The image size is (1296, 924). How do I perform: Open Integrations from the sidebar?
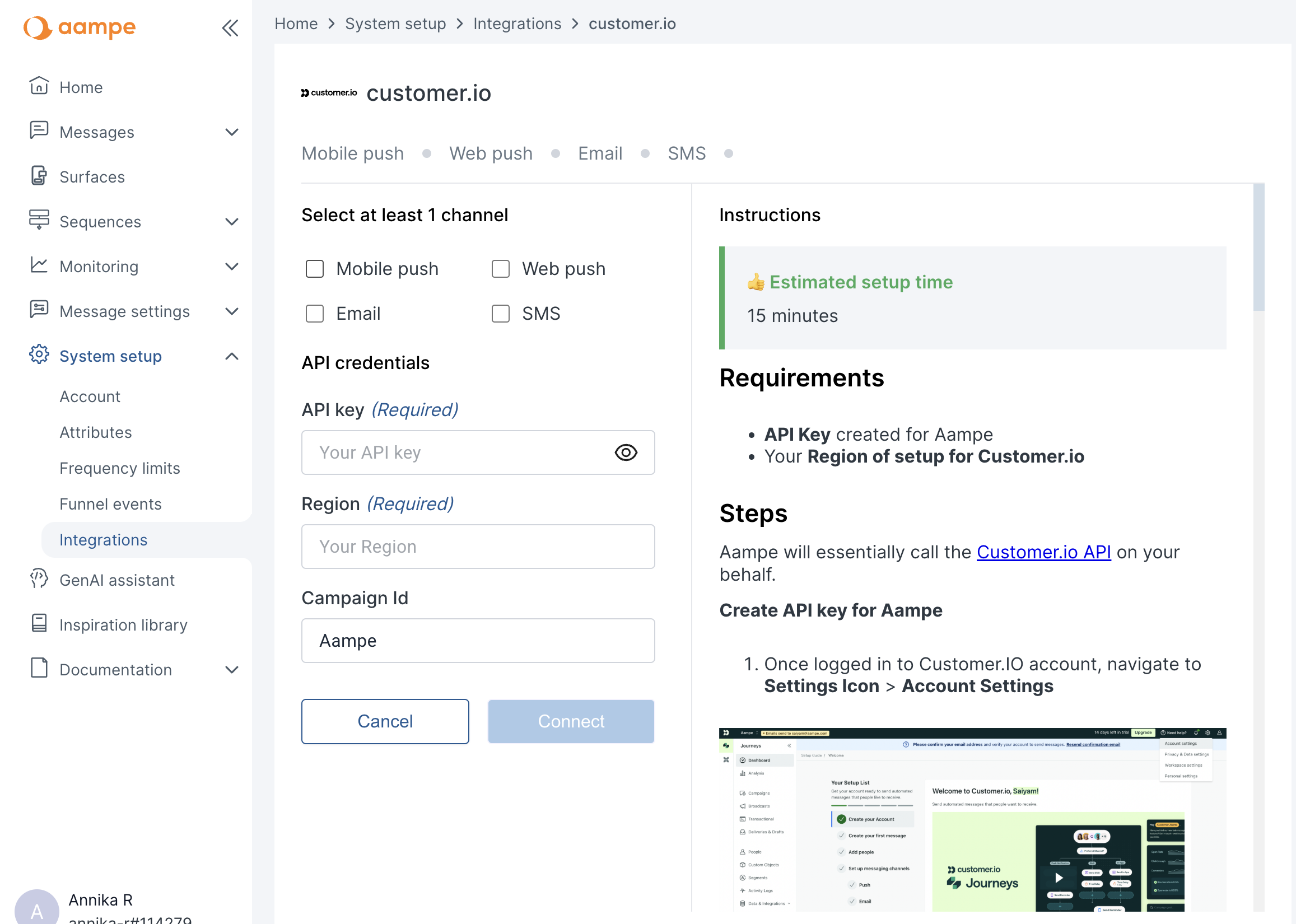(x=103, y=539)
